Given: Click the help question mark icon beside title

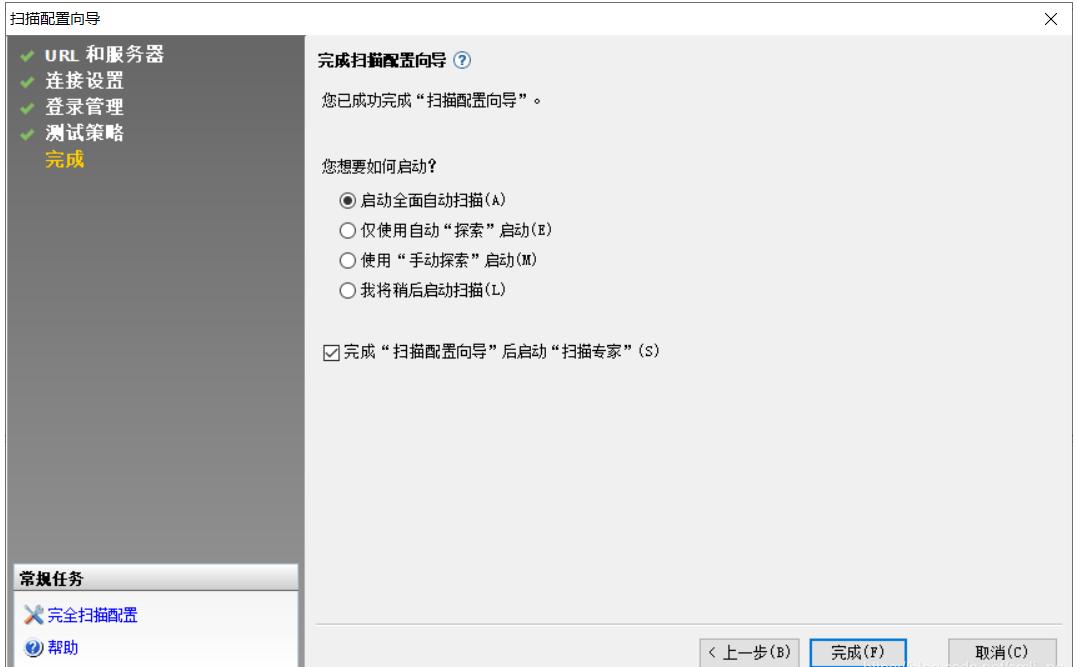Looking at the screenshot, I should click(462, 60).
